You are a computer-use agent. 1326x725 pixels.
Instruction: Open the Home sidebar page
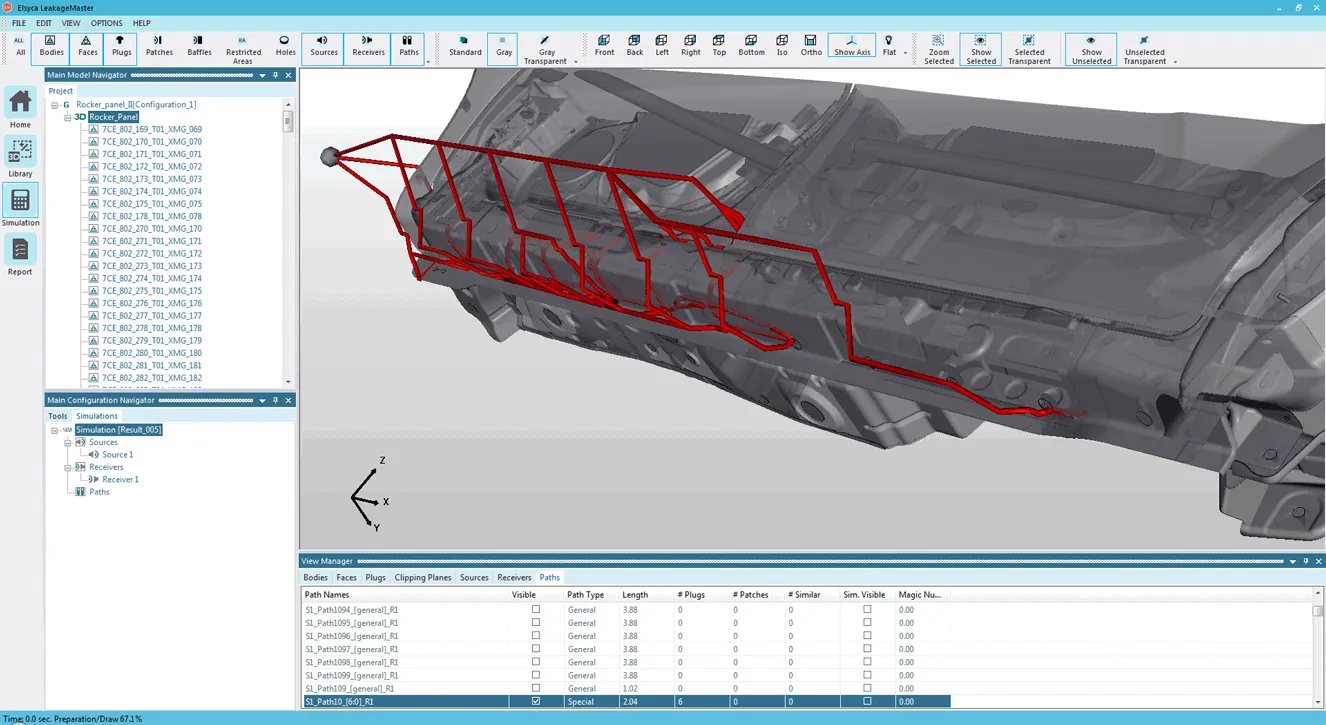click(20, 108)
